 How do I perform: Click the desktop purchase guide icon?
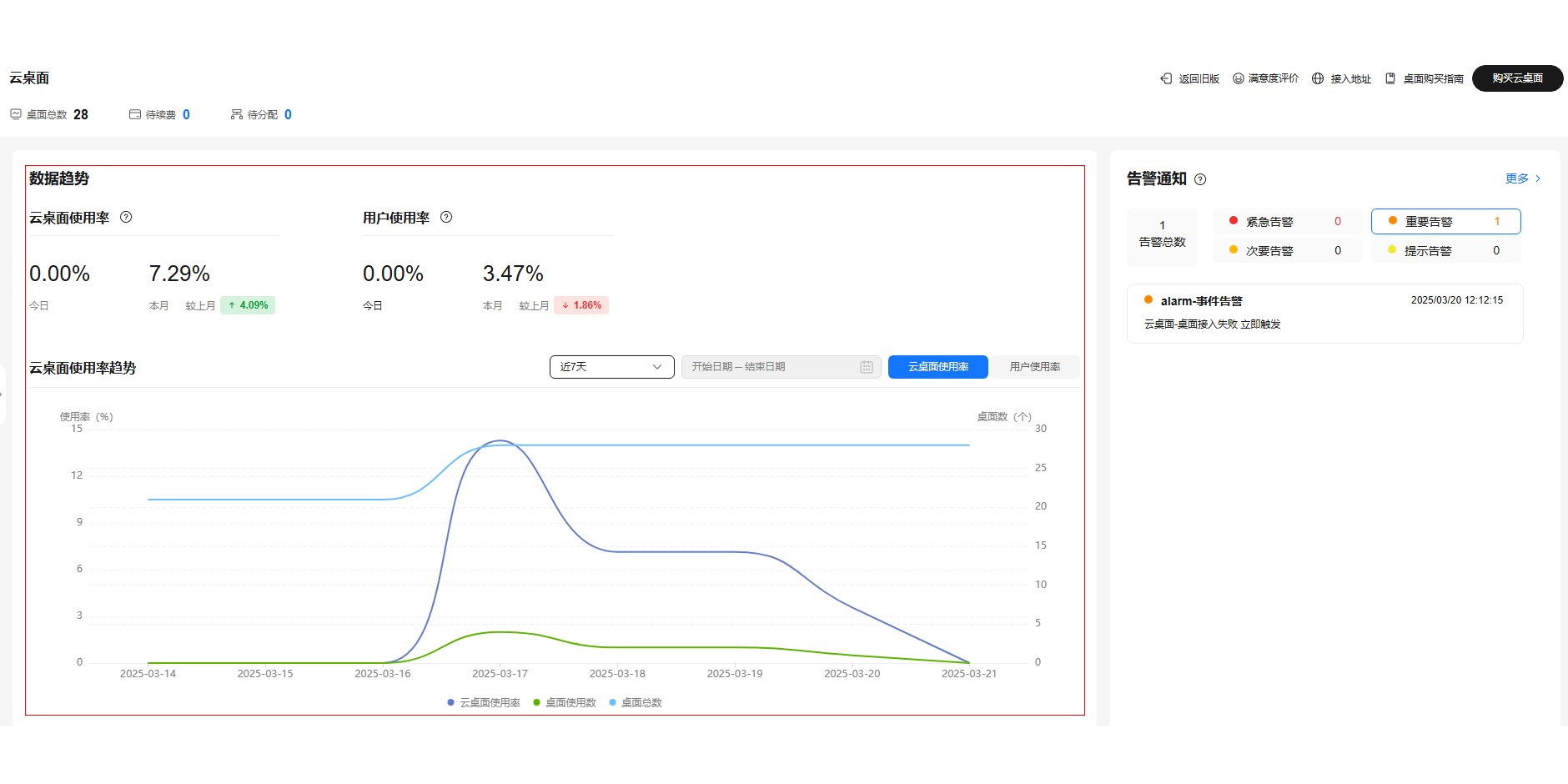click(x=1390, y=78)
